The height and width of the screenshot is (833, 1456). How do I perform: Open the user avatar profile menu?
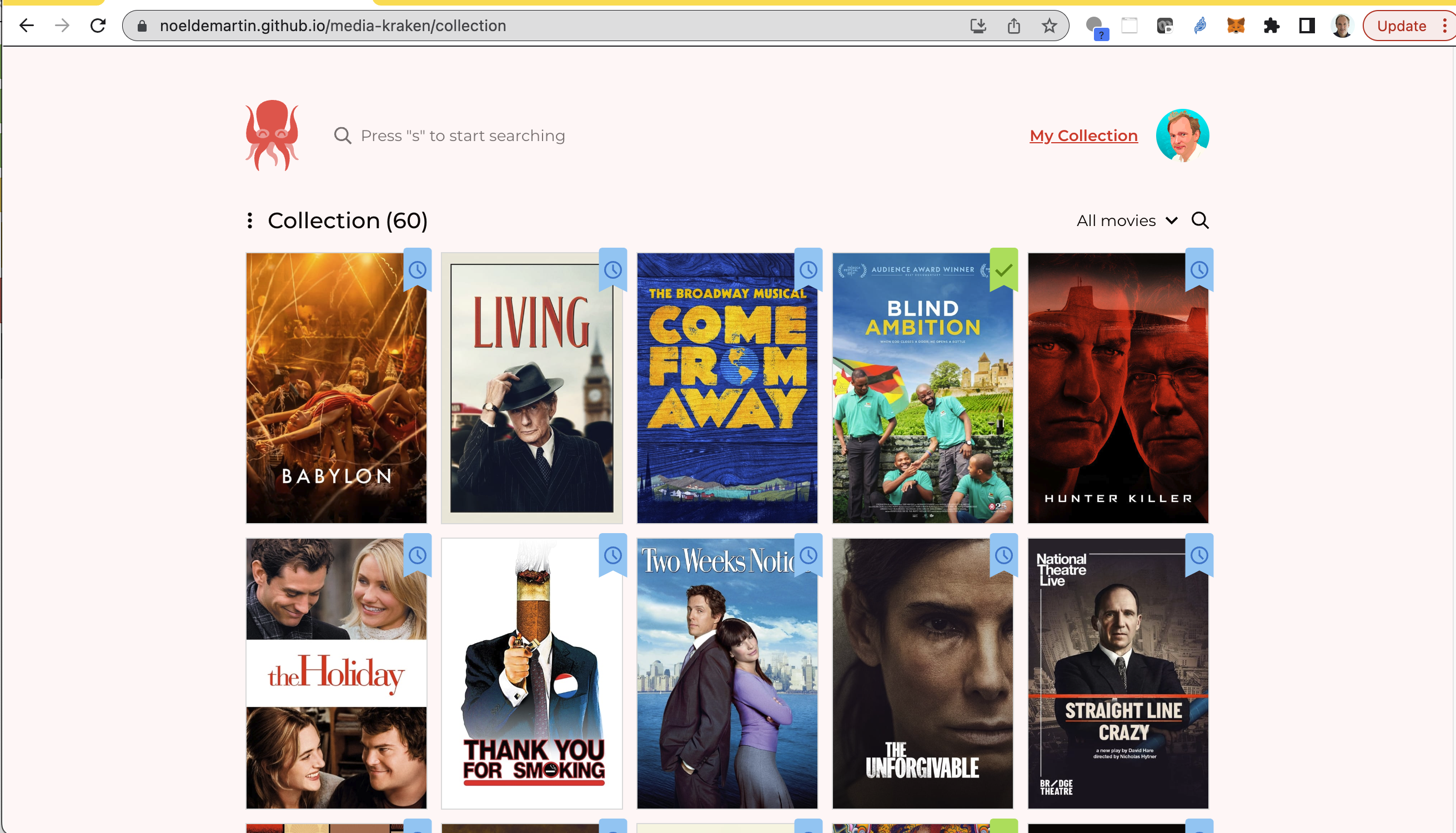pyautogui.click(x=1182, y=136)
